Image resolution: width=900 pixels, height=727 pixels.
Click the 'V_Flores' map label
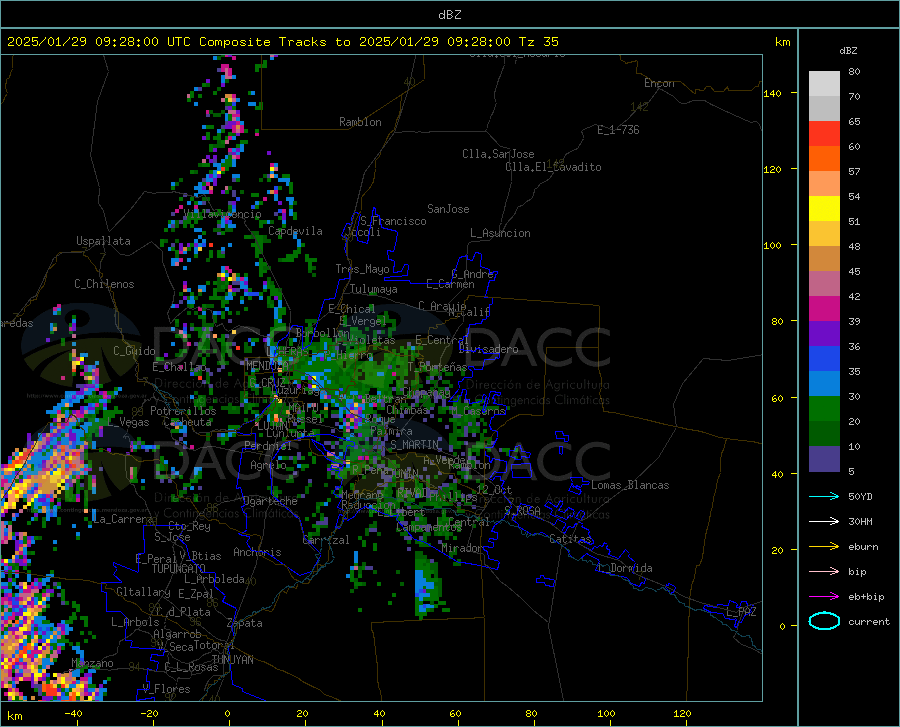pos(166,689)
